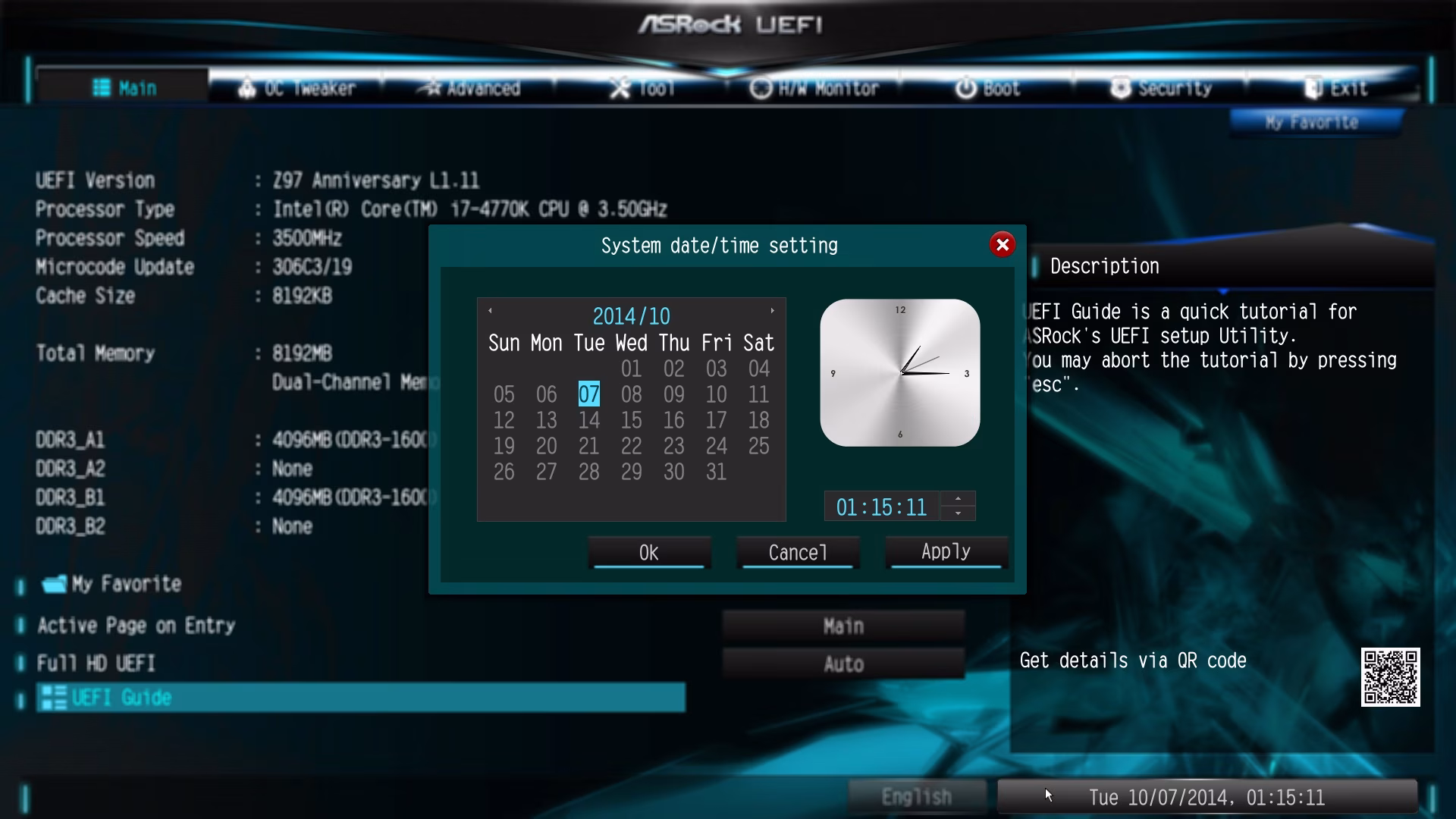Apply the date/time changes
Screen dimensions: 1456x819
(x=946, y=552)
